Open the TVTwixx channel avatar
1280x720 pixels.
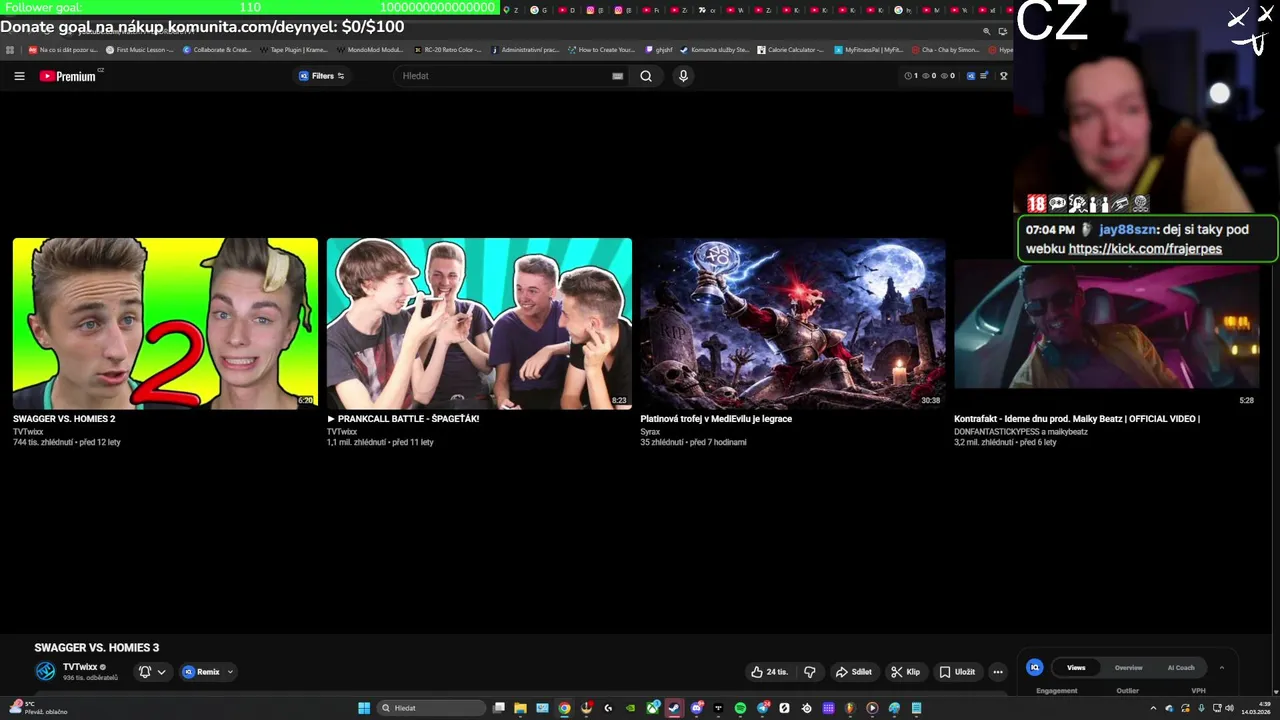click(x=45, y=671)
